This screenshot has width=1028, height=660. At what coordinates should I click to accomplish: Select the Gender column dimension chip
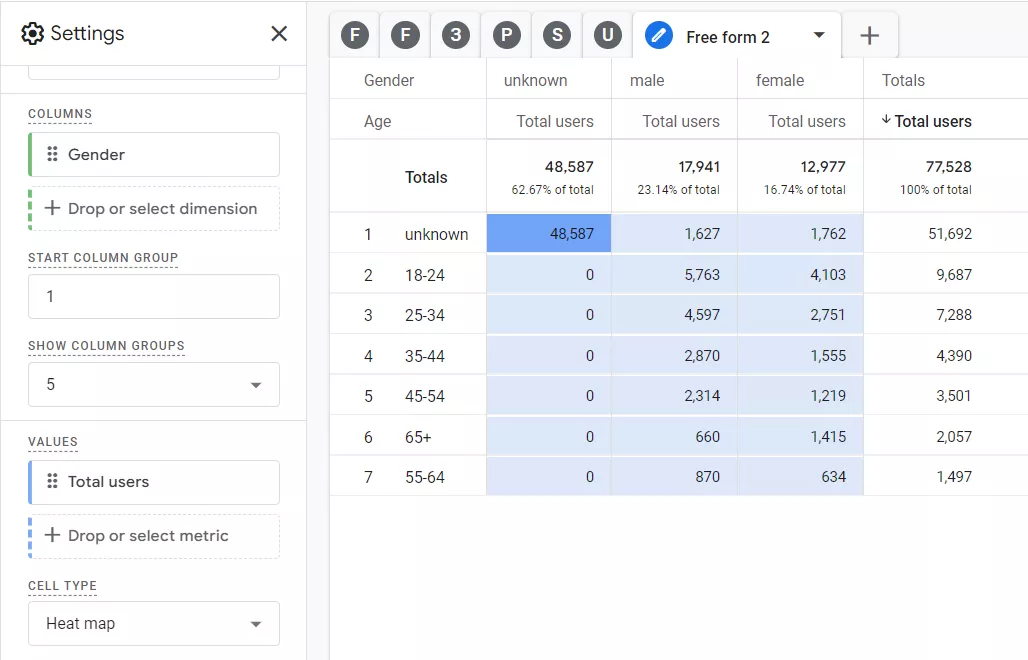pos(154,155)
